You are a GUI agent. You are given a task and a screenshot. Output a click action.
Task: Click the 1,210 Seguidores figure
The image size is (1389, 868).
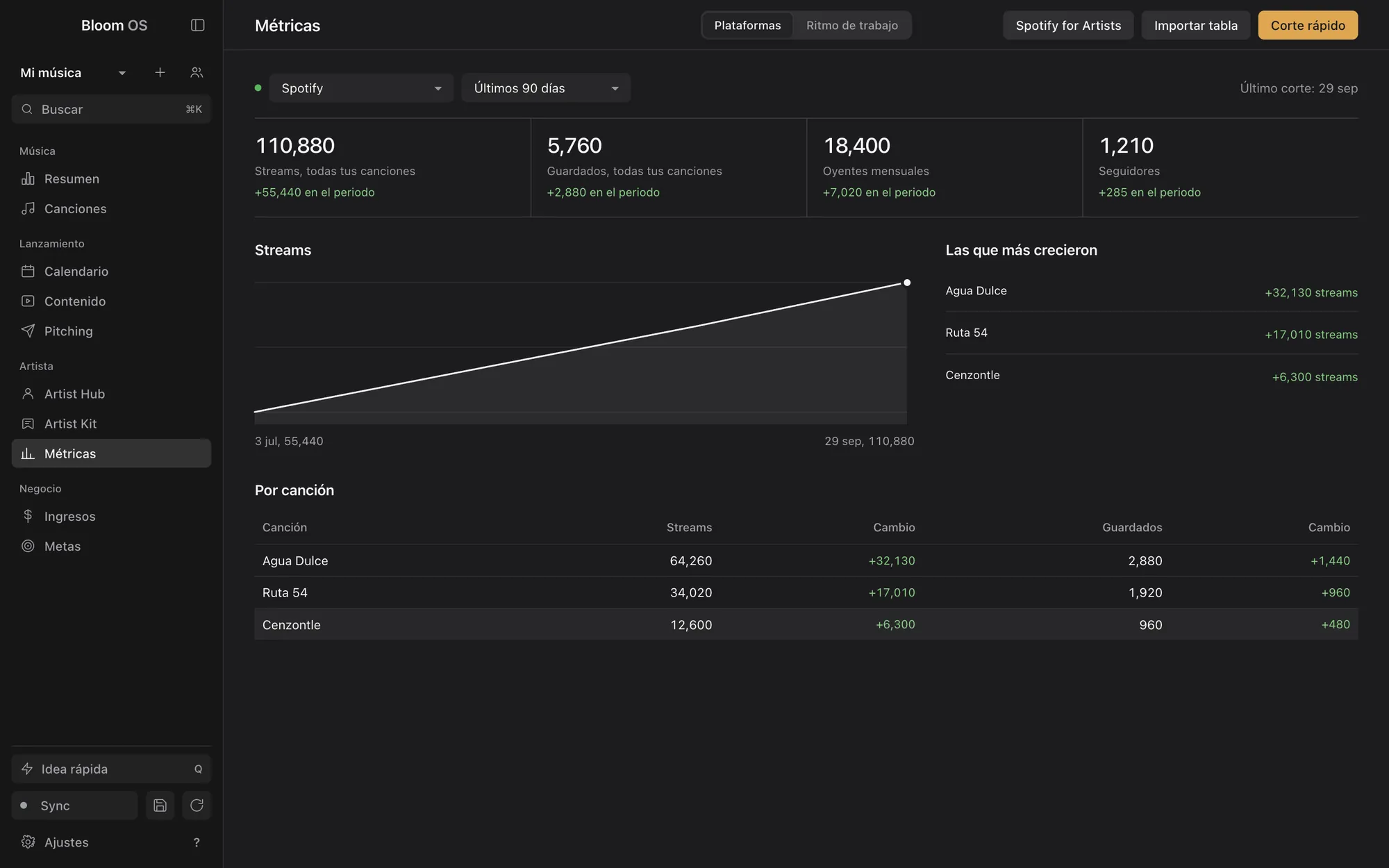tap(1126, 145)
